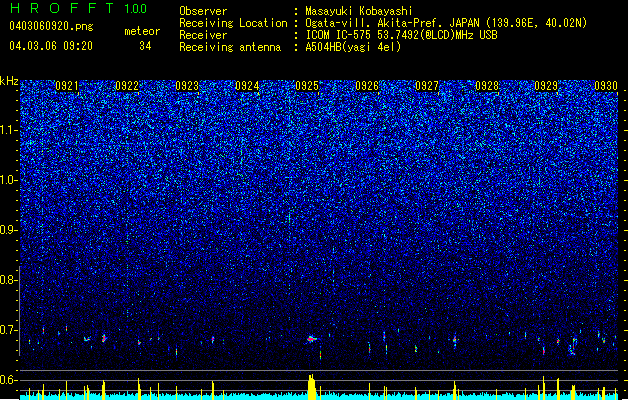This screenshot has height=400, width=629.
Task: Click the 'Observer' field label
Action: coord(203,11)
